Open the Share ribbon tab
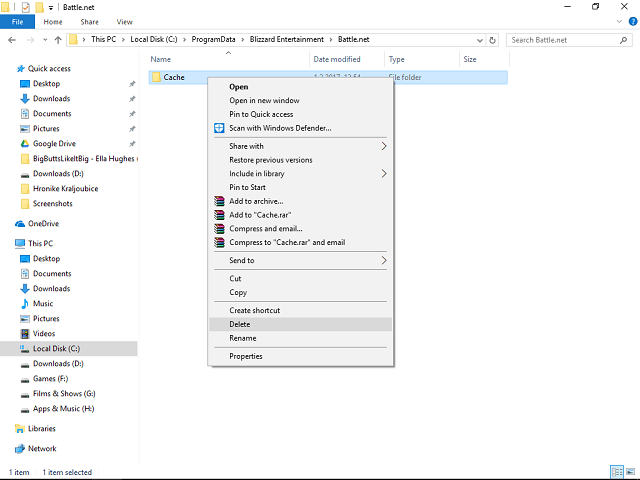 click(89, 22)
